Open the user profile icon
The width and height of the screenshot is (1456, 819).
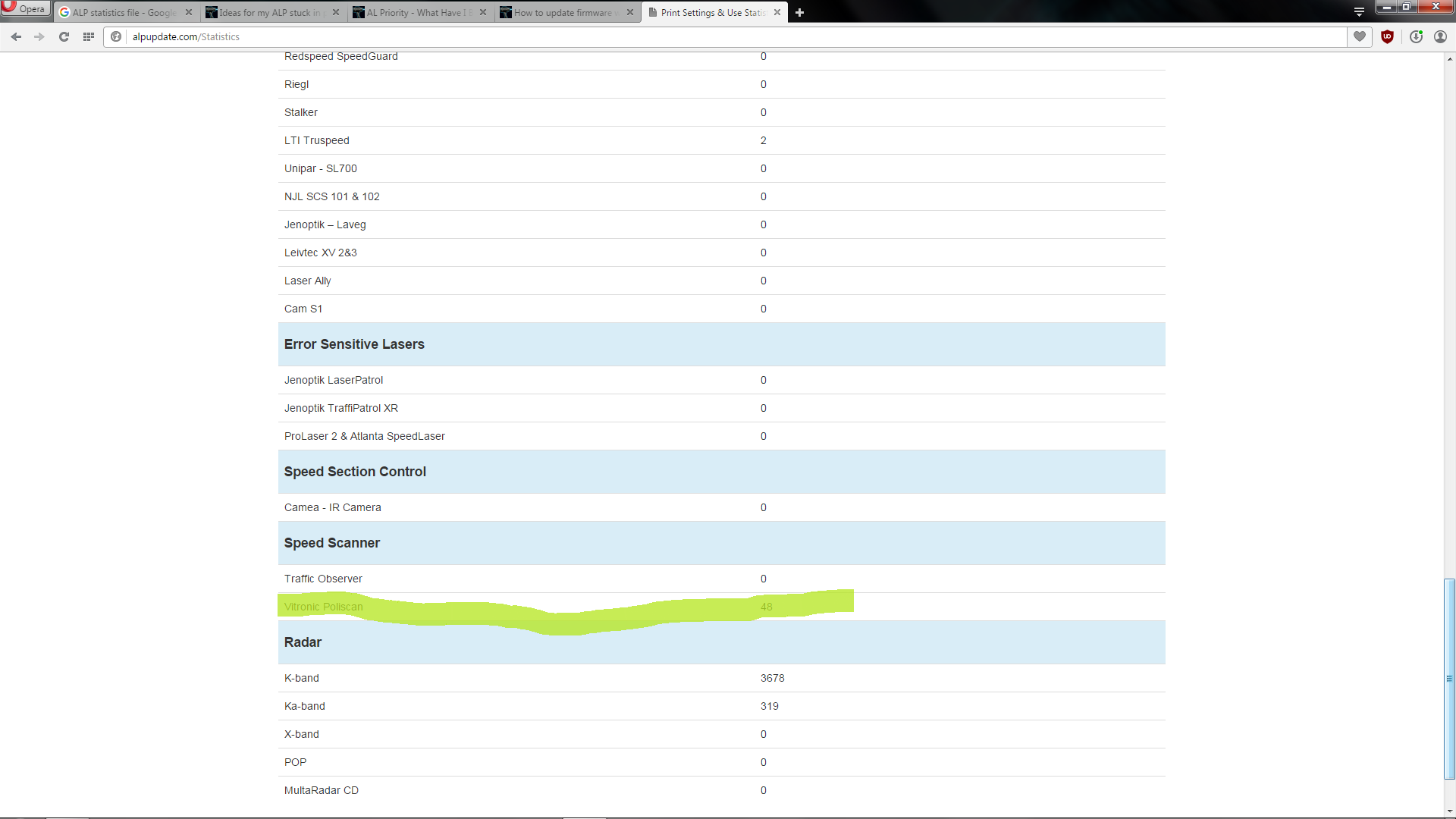pos(1440,36)
